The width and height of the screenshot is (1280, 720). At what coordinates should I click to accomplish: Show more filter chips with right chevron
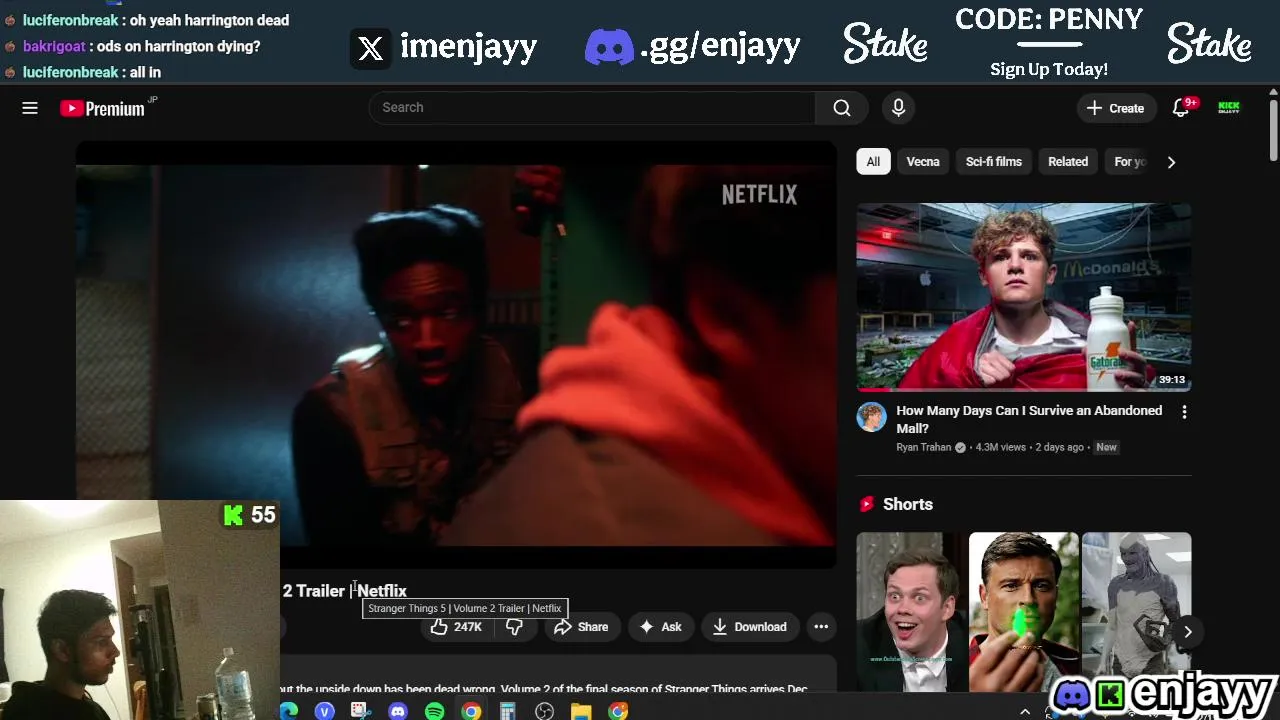click(x=1171, y=162)
